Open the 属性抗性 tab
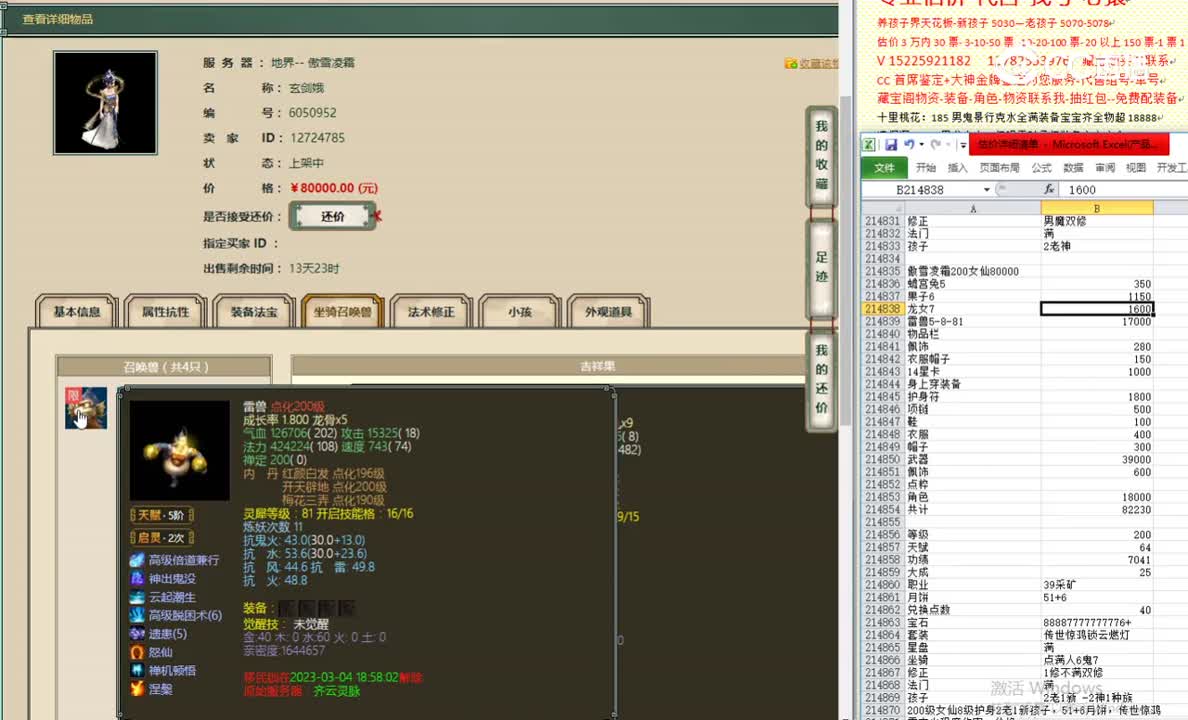This screenshot has width=1188, height=720. click(x=165, y=311)
